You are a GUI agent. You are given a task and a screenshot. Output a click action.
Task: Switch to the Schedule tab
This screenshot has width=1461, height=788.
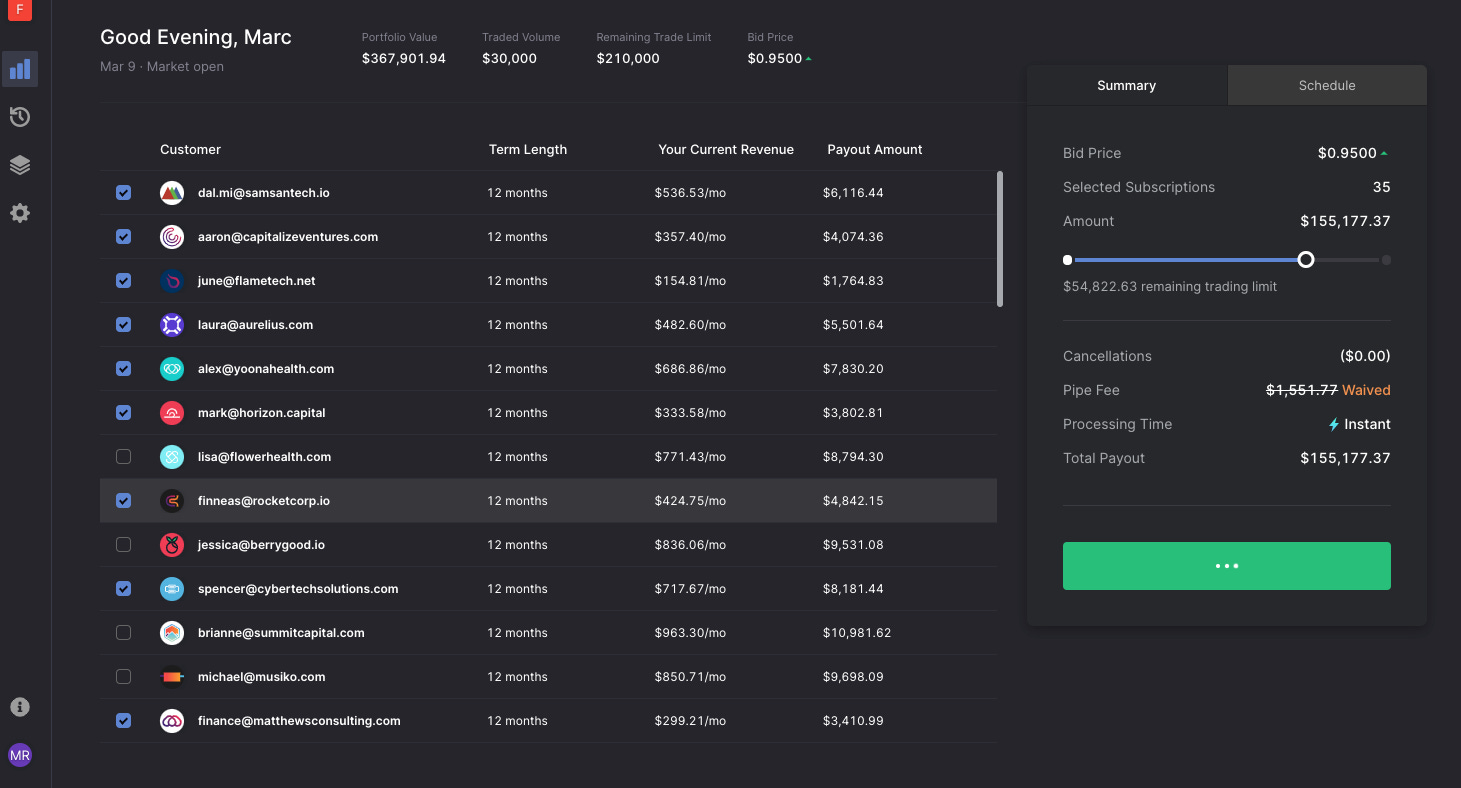(1327, 85)
